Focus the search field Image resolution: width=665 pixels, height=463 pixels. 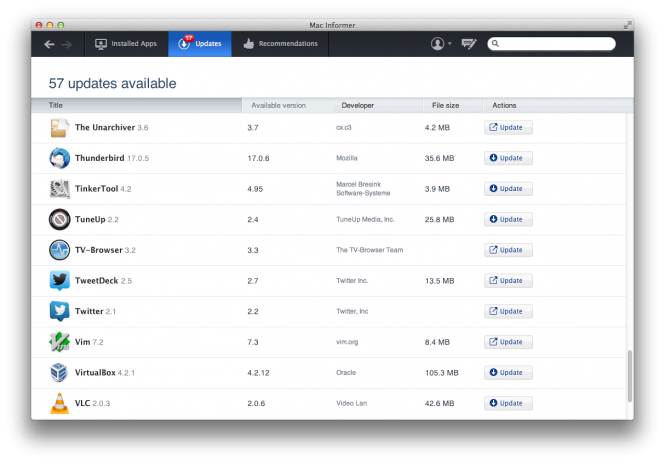point(551,44)
